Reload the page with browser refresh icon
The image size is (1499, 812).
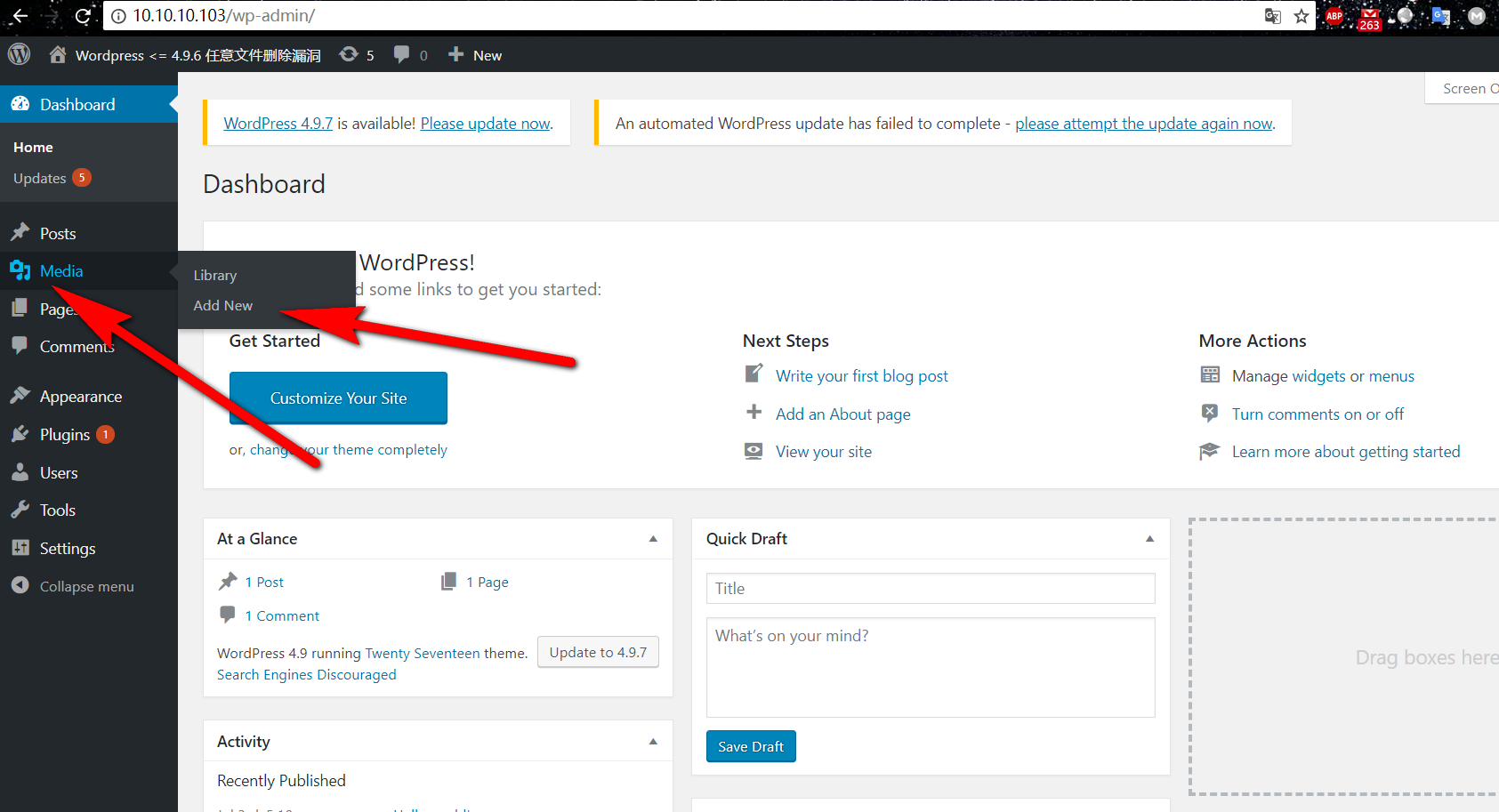pos(83,15)
